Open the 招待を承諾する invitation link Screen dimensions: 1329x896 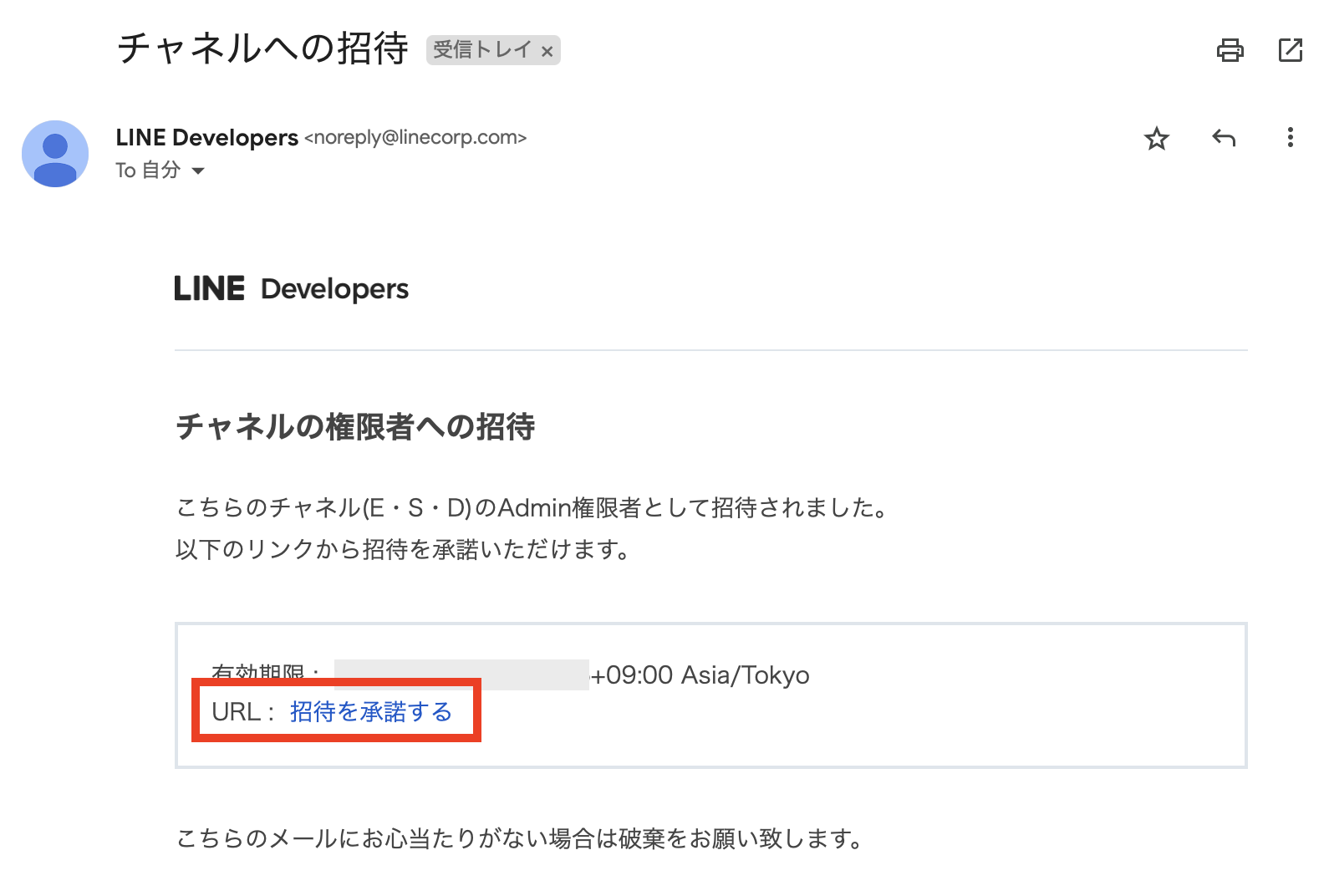point(371,711)
